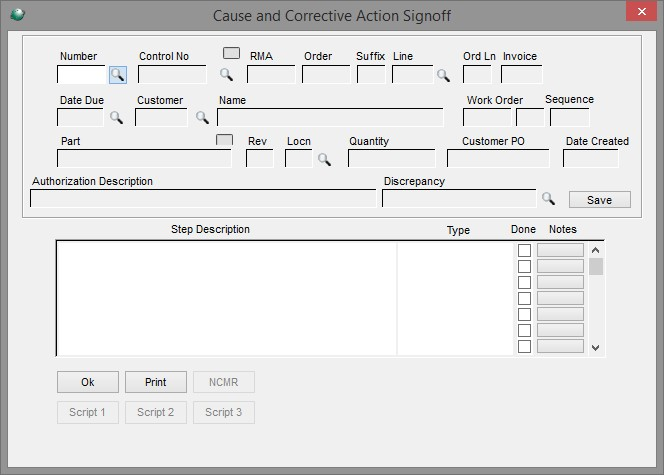
Task: Click the small gray button beside RMA label
Action: point(231,53)
